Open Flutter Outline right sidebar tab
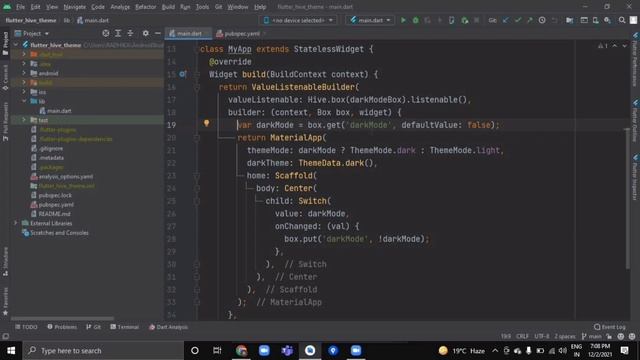Viewport: 640px width, 360px height. (635, 121)
